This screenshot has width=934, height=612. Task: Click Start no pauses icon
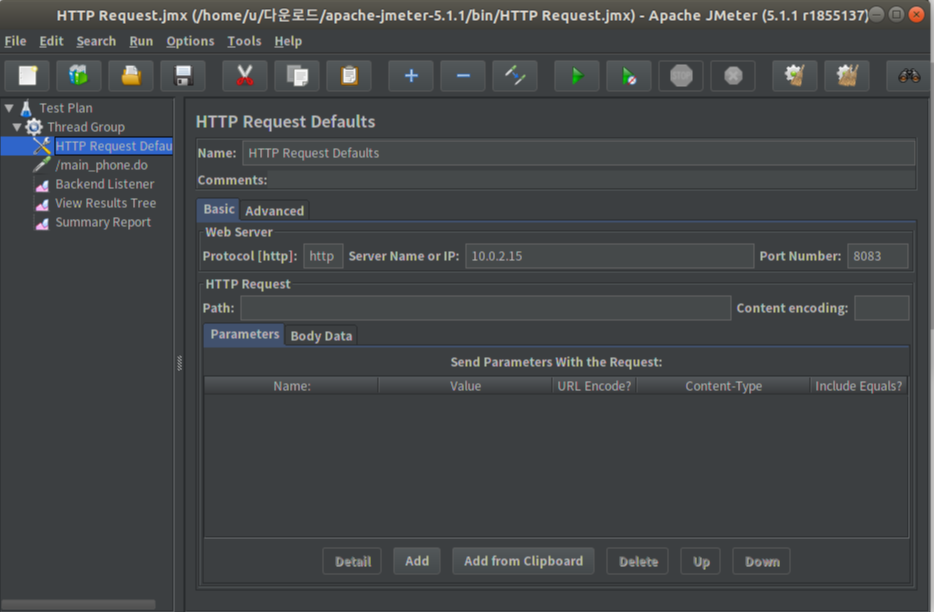tap(629, 76)
